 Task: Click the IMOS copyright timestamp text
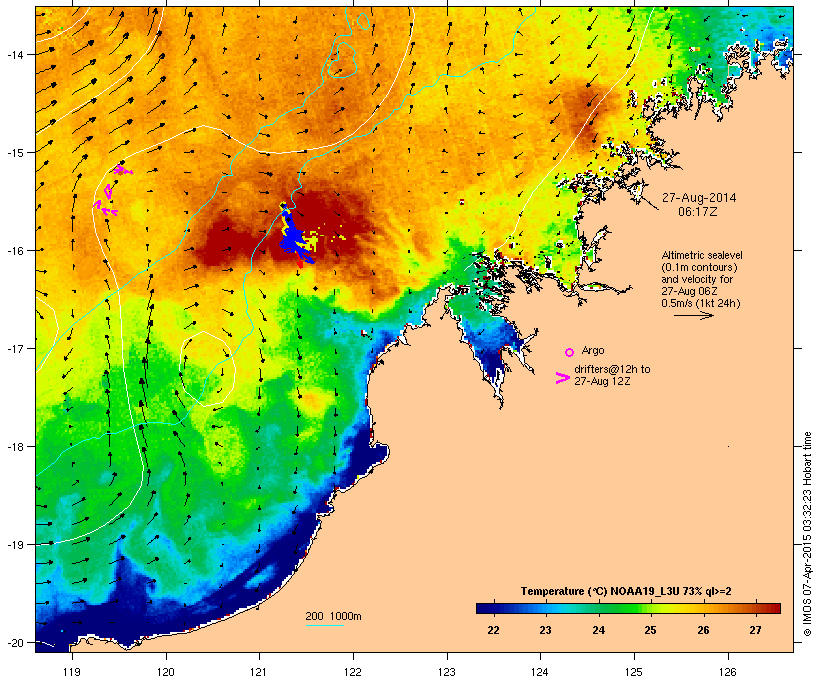coord(808,534)
